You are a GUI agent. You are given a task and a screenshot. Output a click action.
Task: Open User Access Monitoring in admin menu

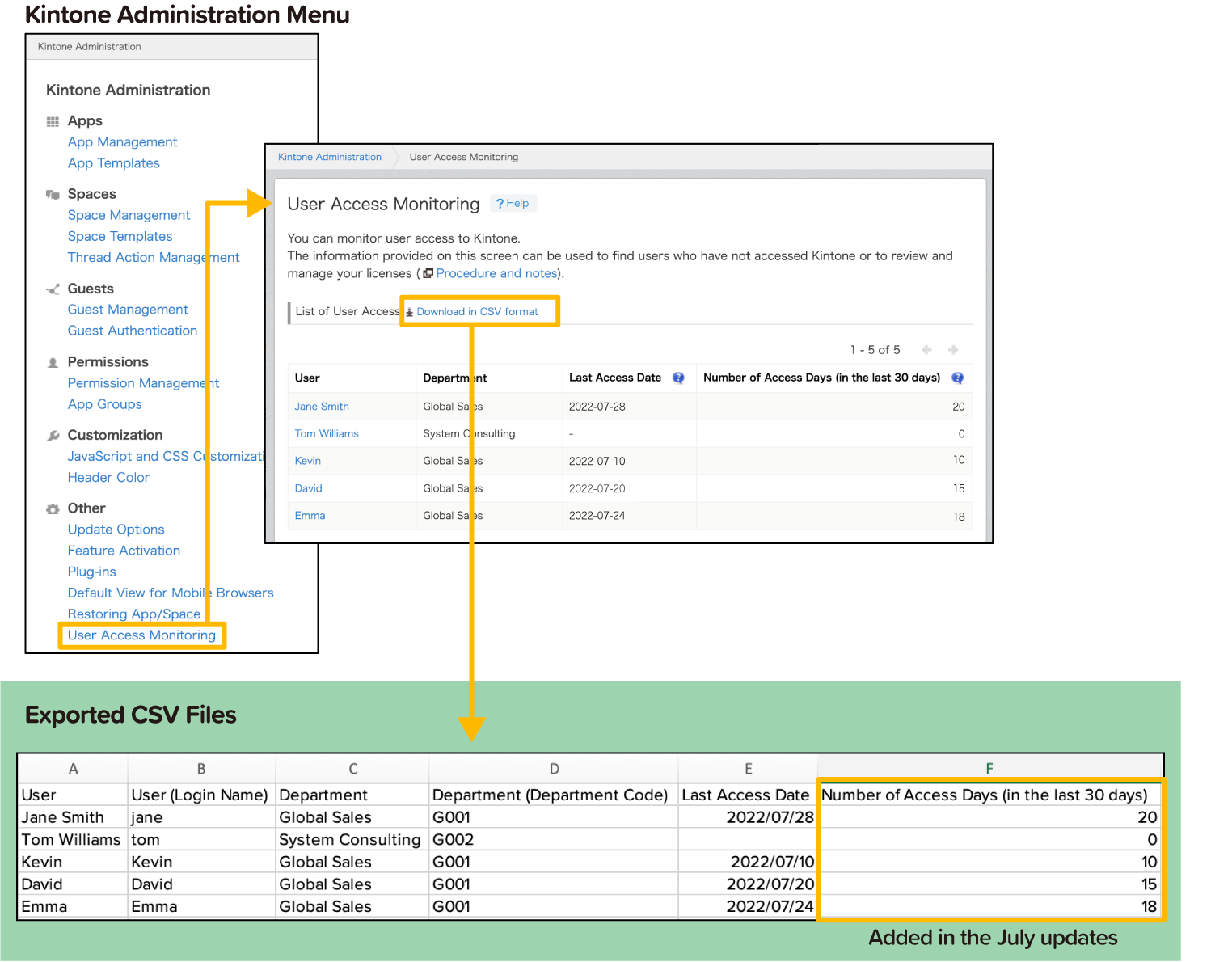[x=141, y=635]
